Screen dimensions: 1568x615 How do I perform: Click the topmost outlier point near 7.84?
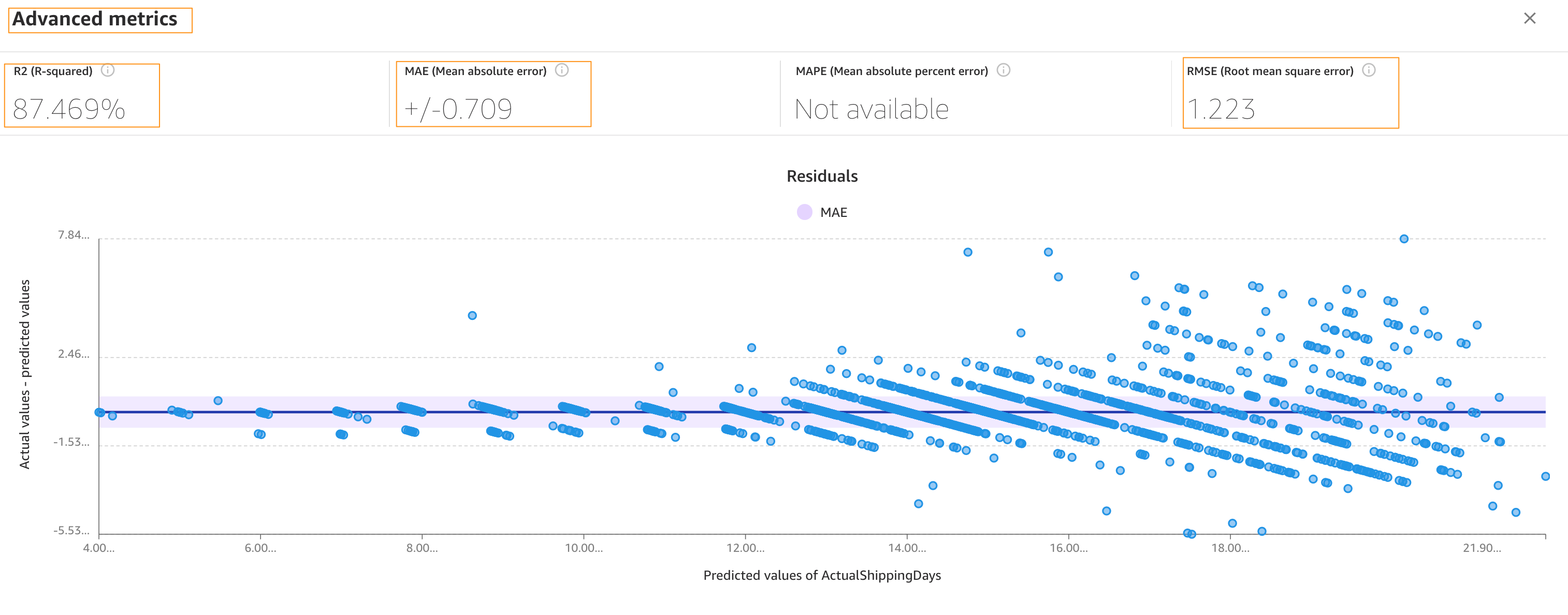click(x=1404, y=239)
